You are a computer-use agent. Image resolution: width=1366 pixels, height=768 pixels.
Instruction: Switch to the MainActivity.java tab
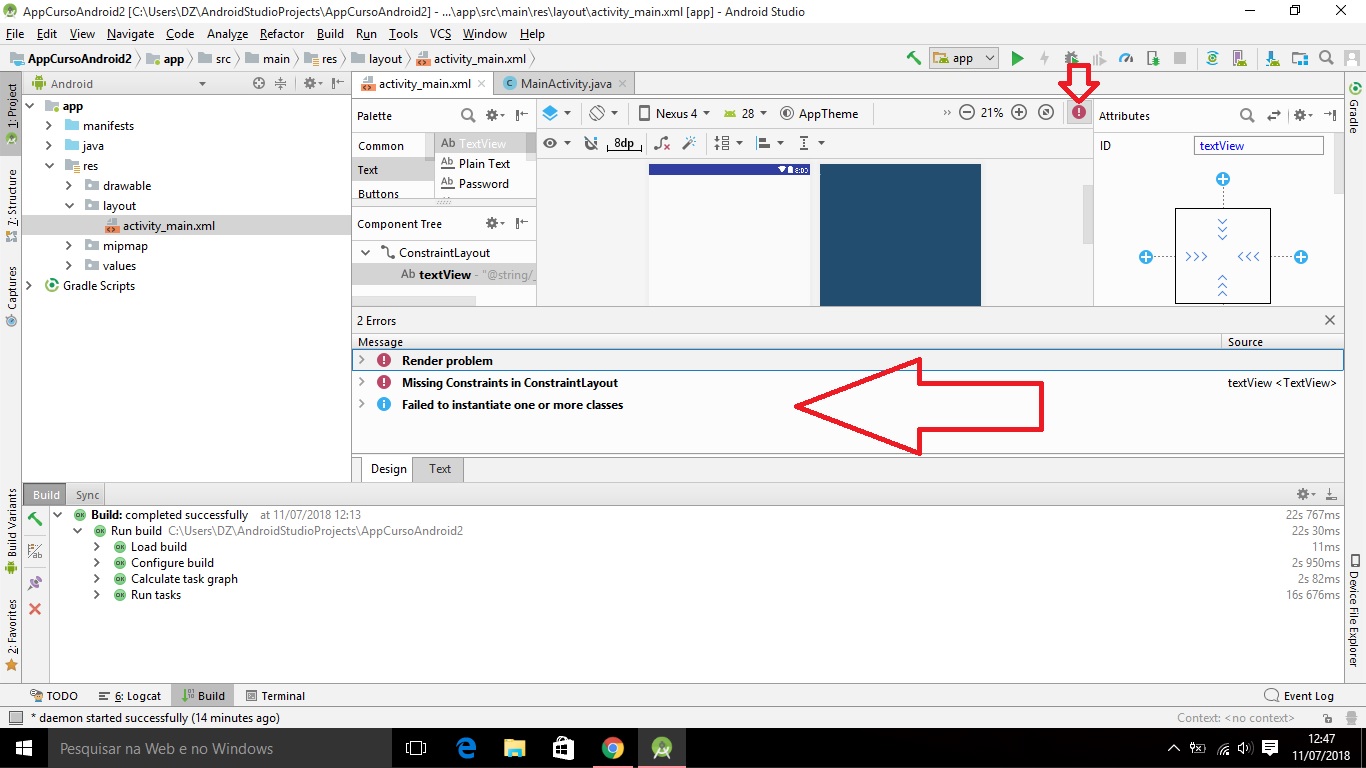(x=566, y=84)
